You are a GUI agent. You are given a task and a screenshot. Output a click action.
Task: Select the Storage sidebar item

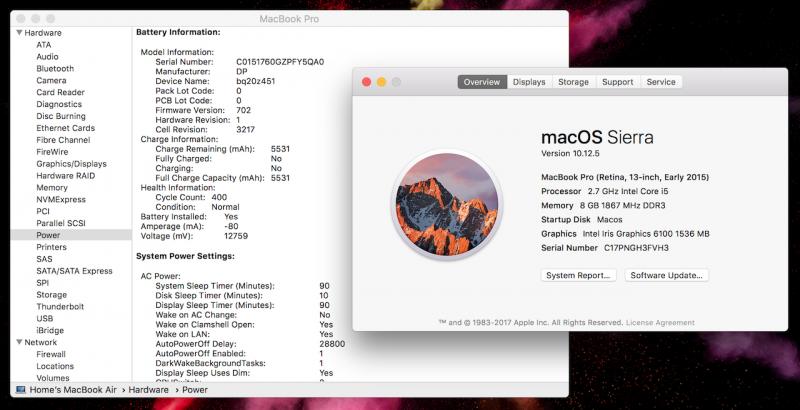pyautogui.click(x=52, y=295)
